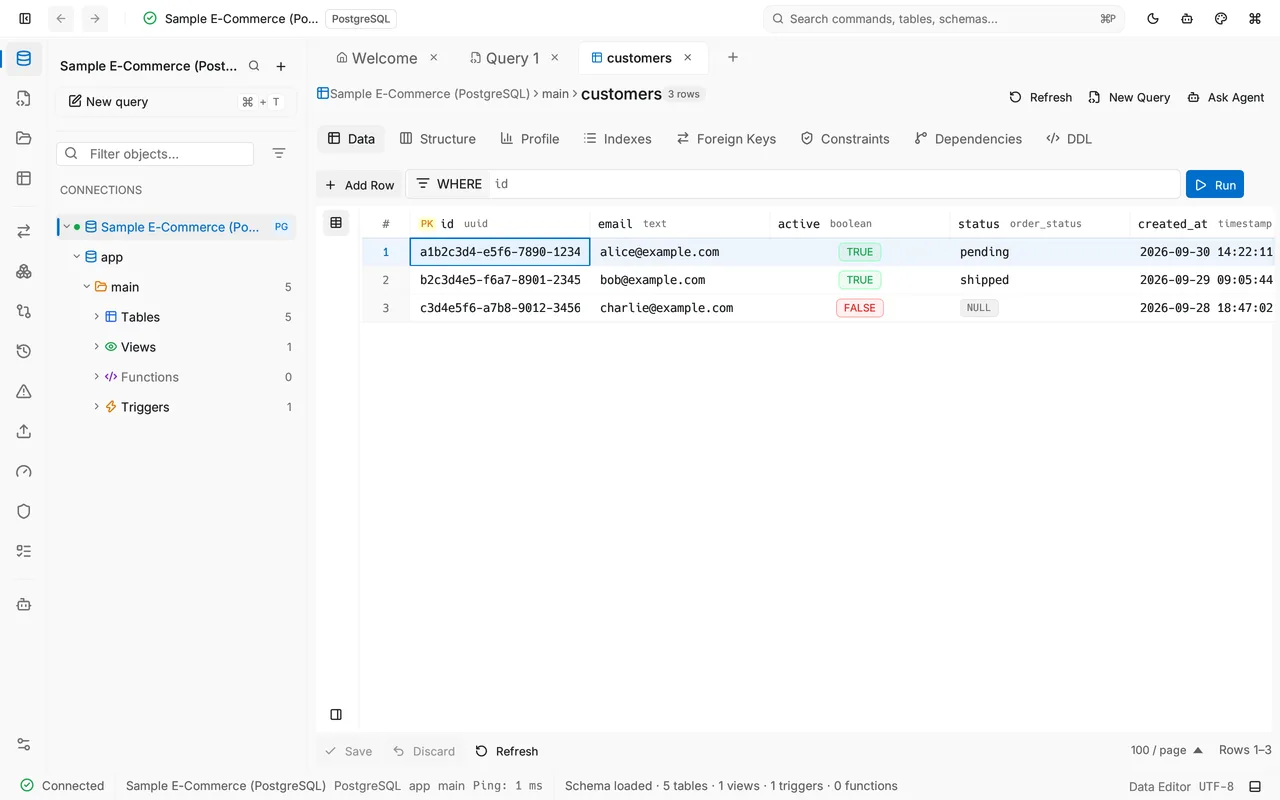Viewport: 1280px width, 800px height.
Task: Open the stacked cubes icon in left rail
Action: [x=24, y=271]
